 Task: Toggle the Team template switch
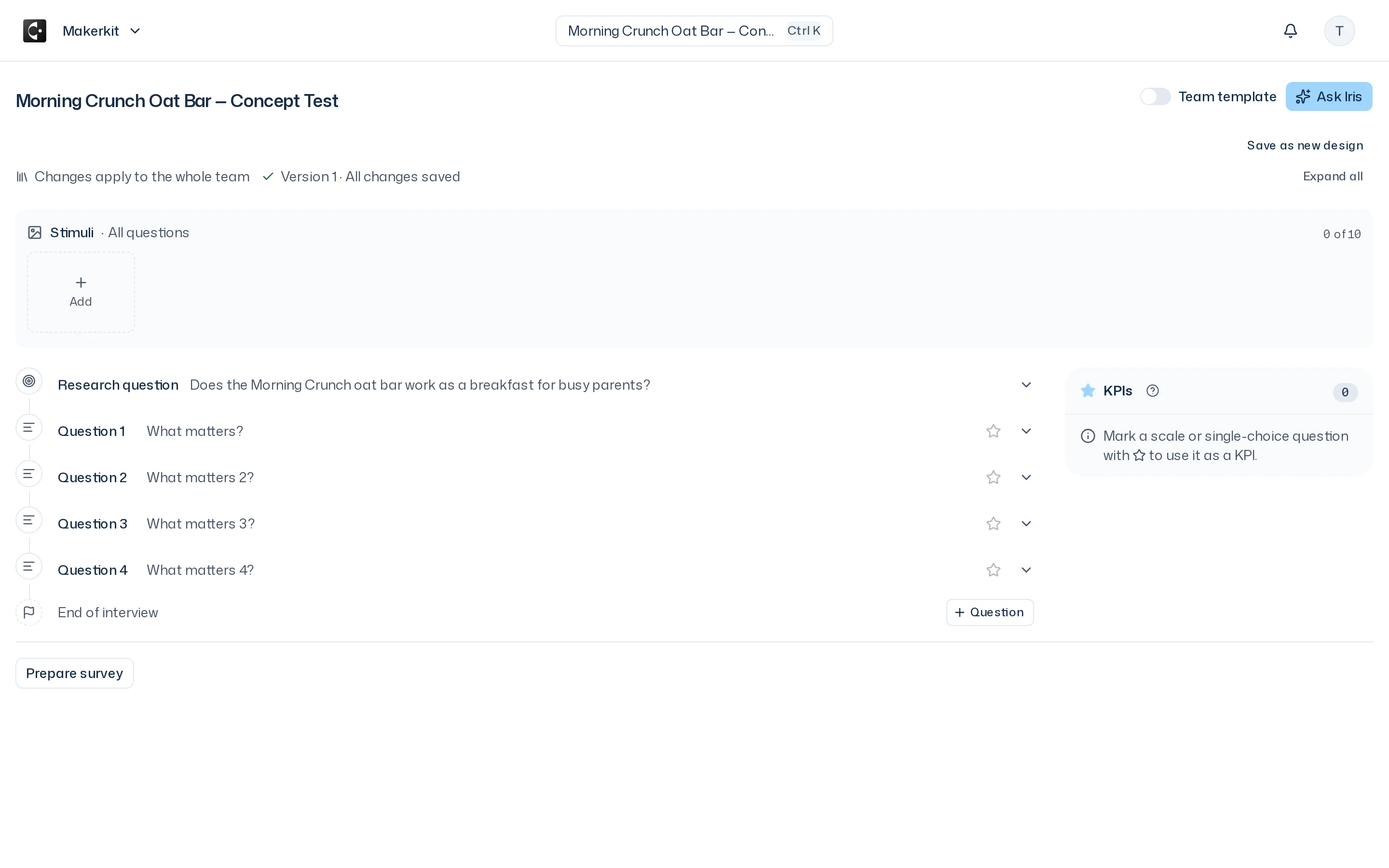tap(1155, 96)
